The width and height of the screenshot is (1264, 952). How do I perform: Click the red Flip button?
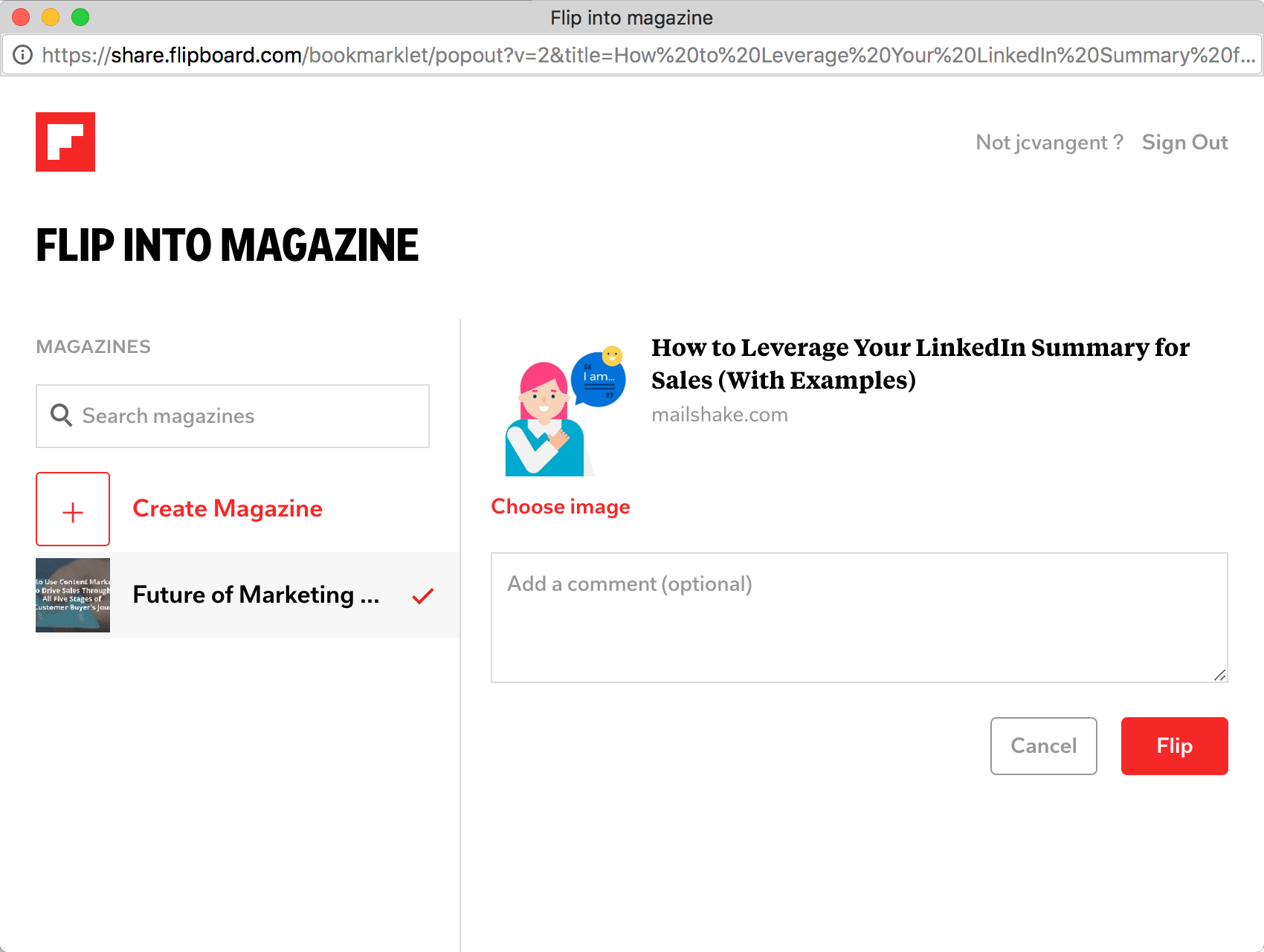[1175, 746]
